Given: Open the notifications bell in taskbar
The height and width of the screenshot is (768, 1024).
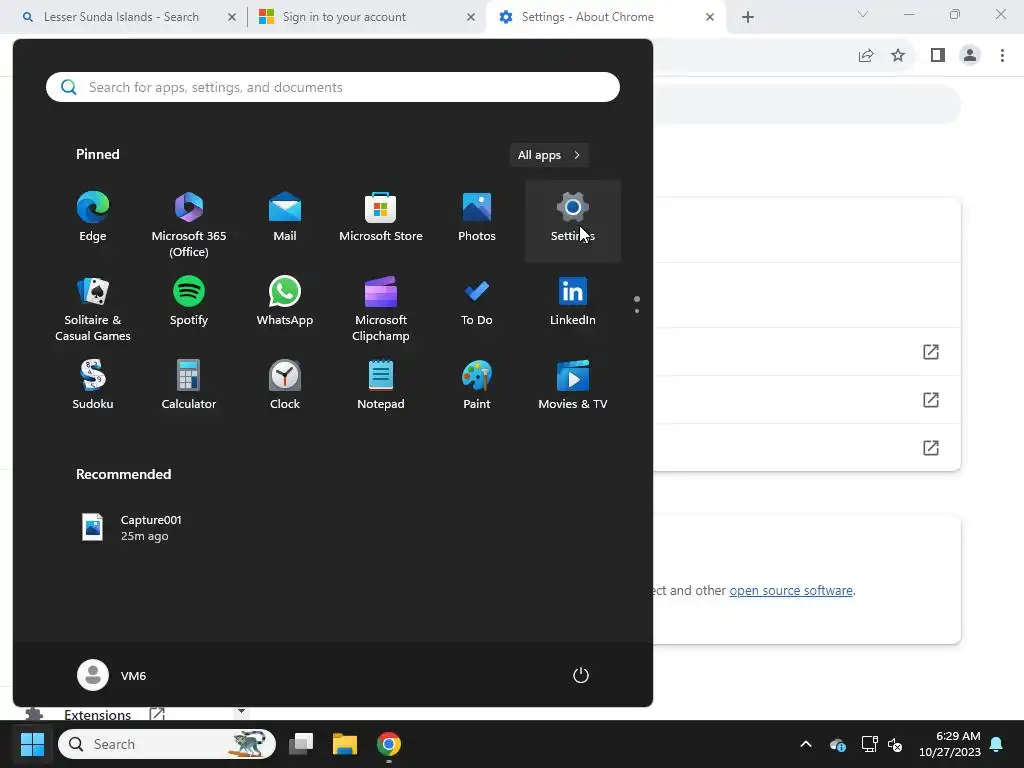Looking at the screenshot, I should click(997, 744).
